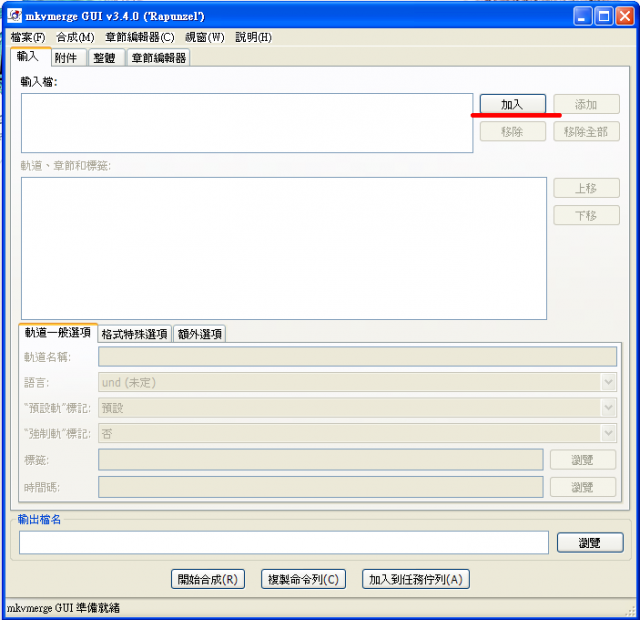This screenshot has height=620, width=640.
Task: Open the 檔案(F) menu
Action: coord(28,37)
